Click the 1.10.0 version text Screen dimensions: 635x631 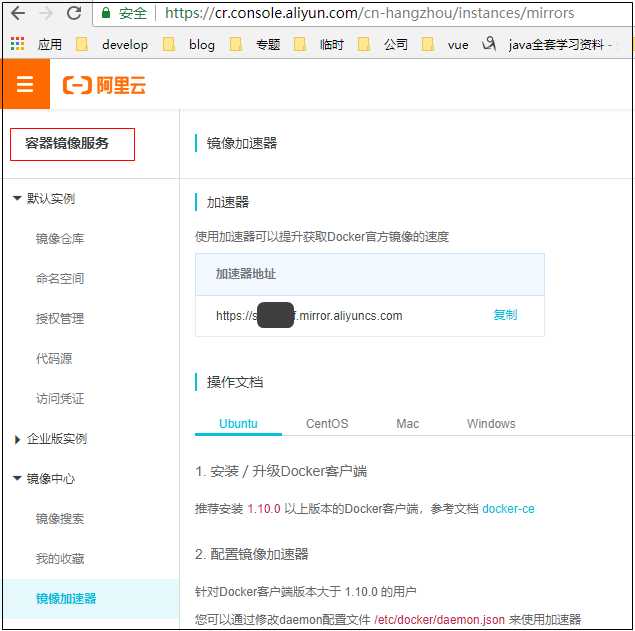pyautogui.click(x=264, y=509)
